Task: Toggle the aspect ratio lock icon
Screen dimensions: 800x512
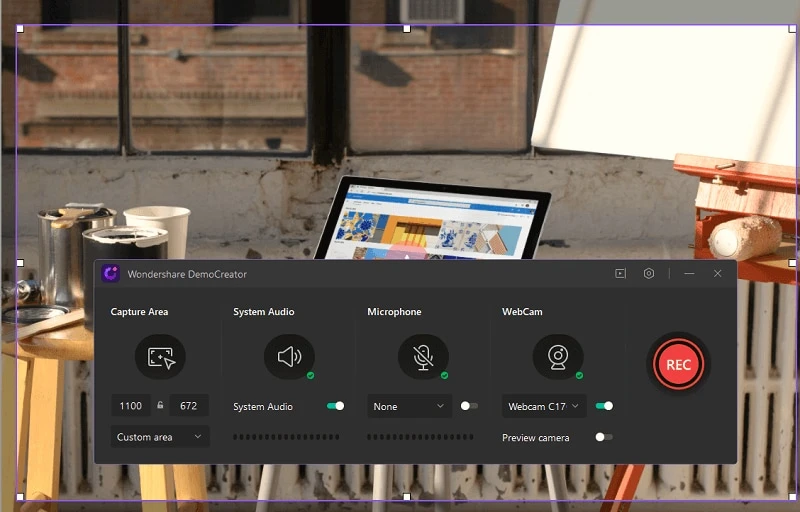Action: [x=160, y=406]
